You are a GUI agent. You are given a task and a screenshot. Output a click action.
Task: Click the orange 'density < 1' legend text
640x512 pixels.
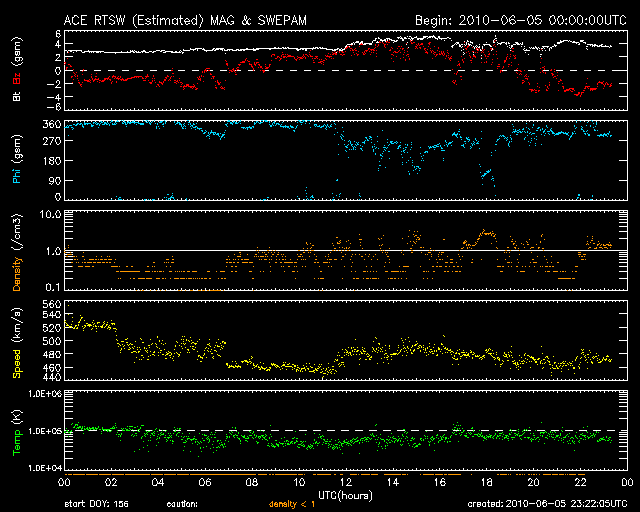click(290, 505)
